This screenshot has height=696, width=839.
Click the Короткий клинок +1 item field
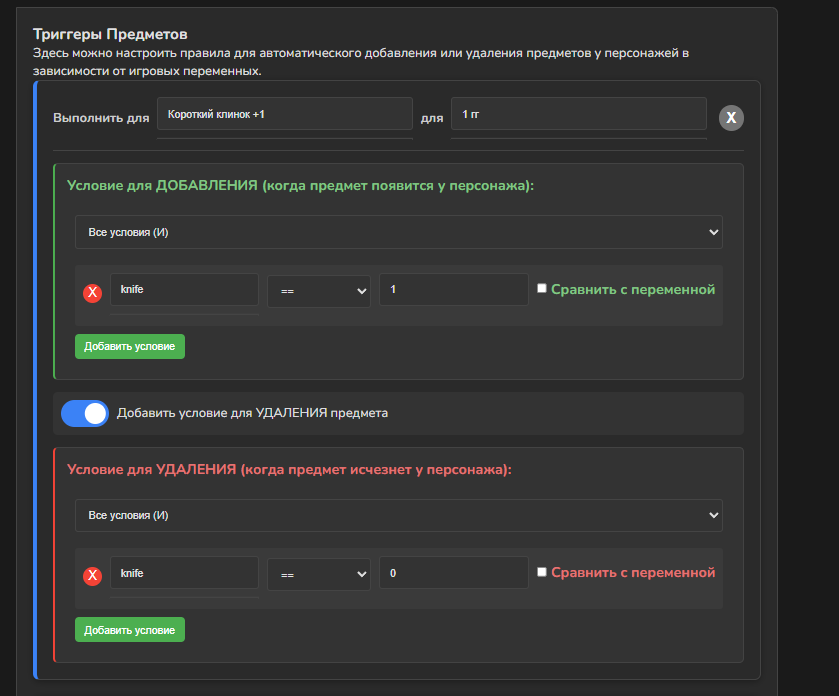pyautogui.click(x=285, y=114)
